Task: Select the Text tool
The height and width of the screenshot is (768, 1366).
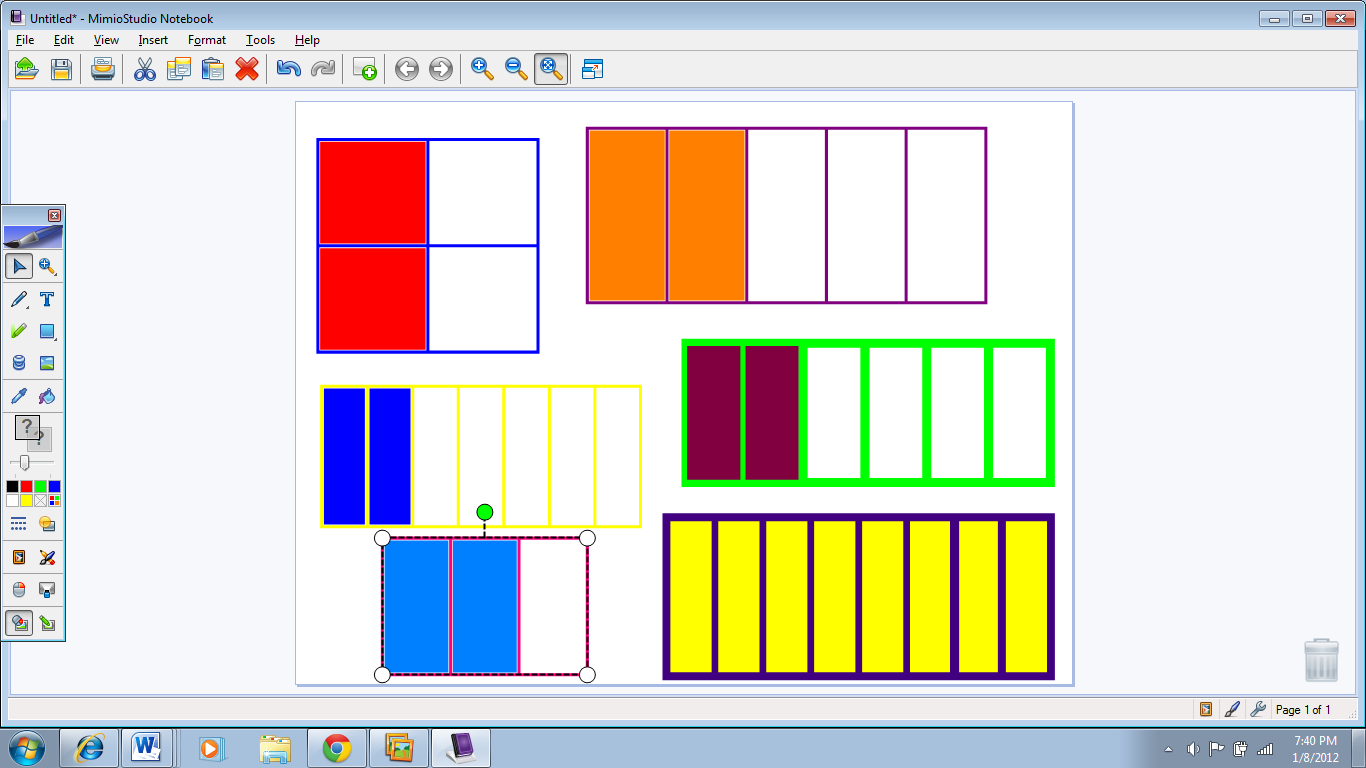Action: pos(47,299)
